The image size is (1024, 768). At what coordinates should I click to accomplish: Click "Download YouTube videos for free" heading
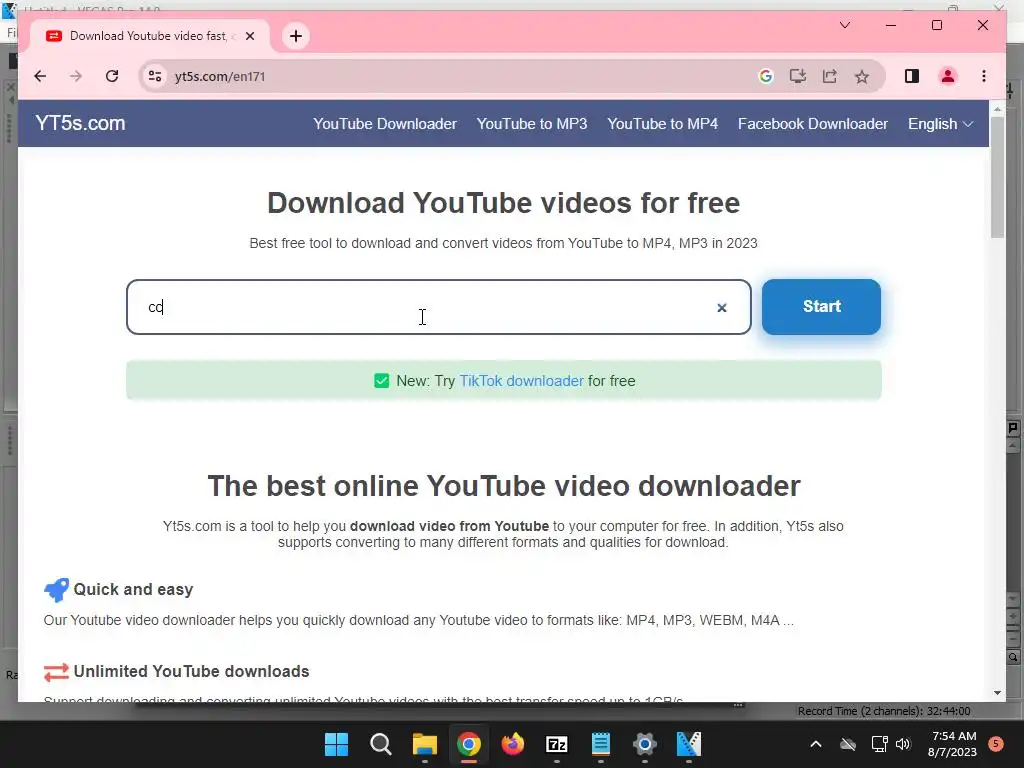(x=504, y=203)
